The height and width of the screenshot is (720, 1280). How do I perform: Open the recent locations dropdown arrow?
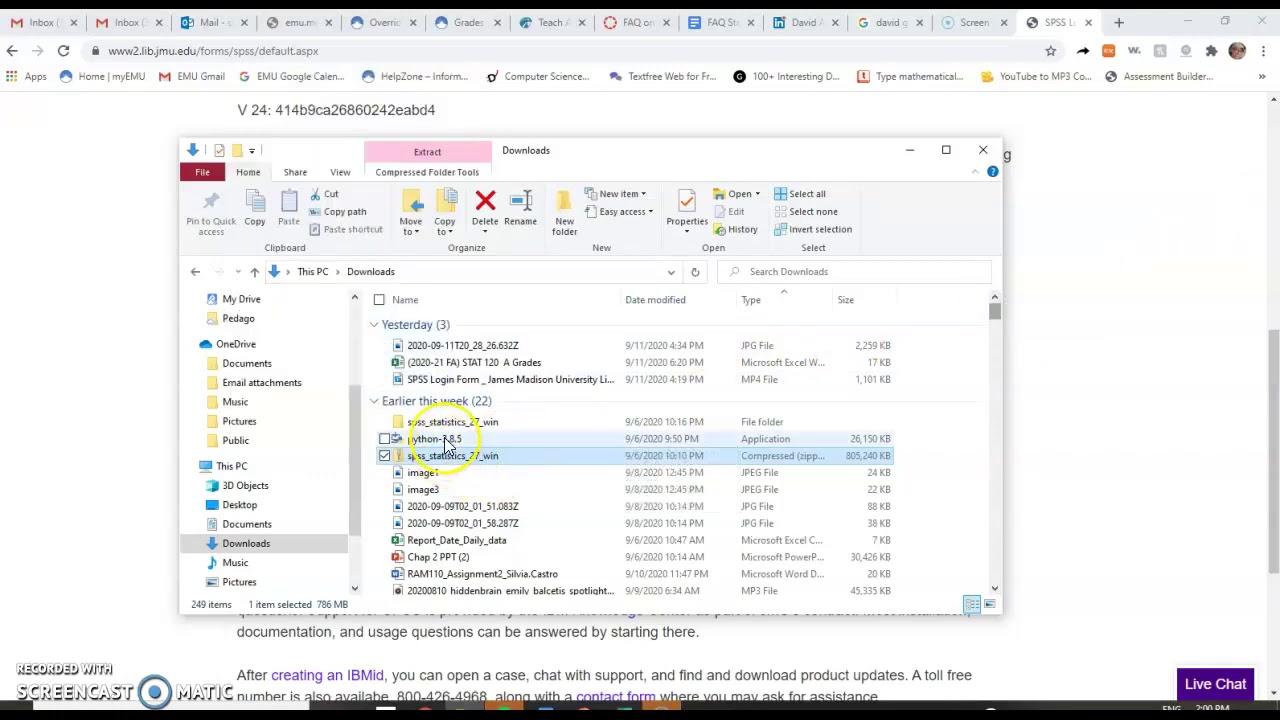tap(237, 272)
